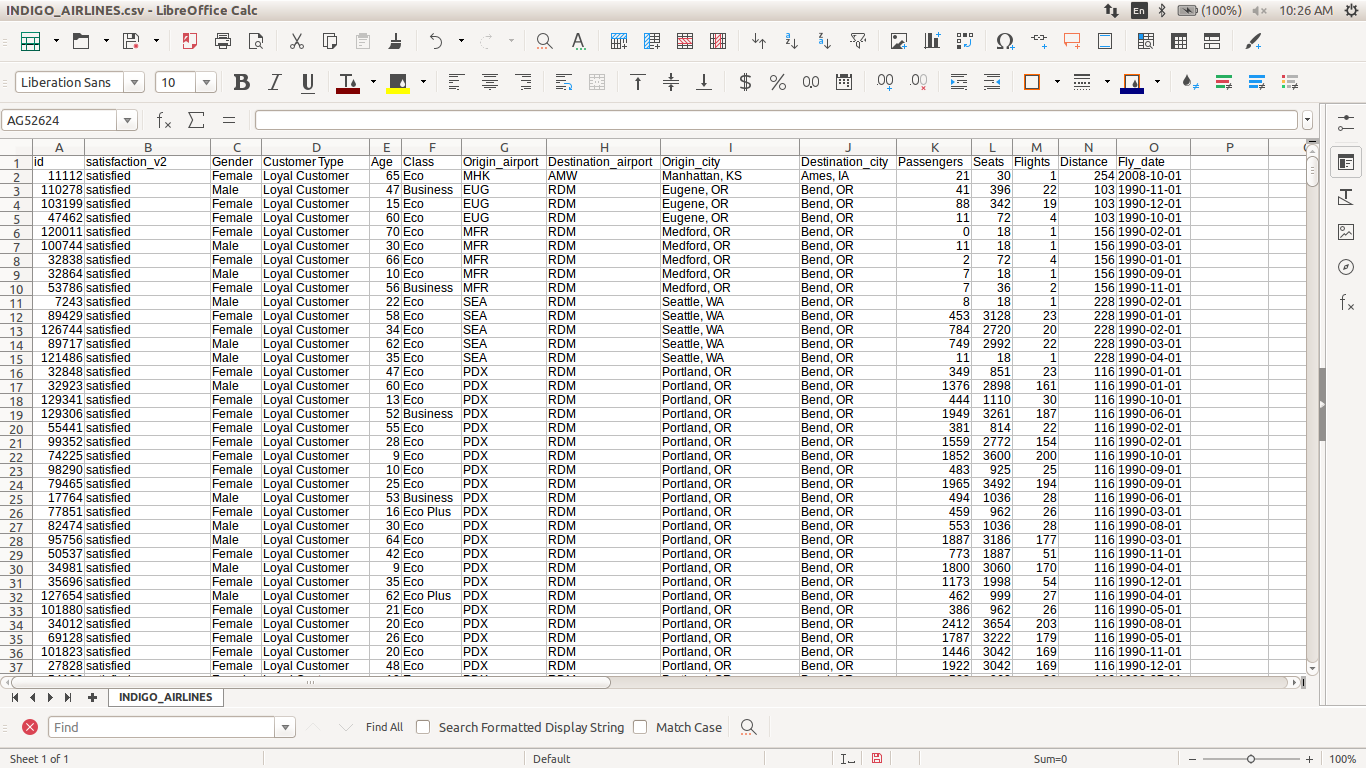This screenshot has height=768, width=1366.
Task: Select the INDIGO_AIRLINES sheet tab
Action: click(165, 697)
